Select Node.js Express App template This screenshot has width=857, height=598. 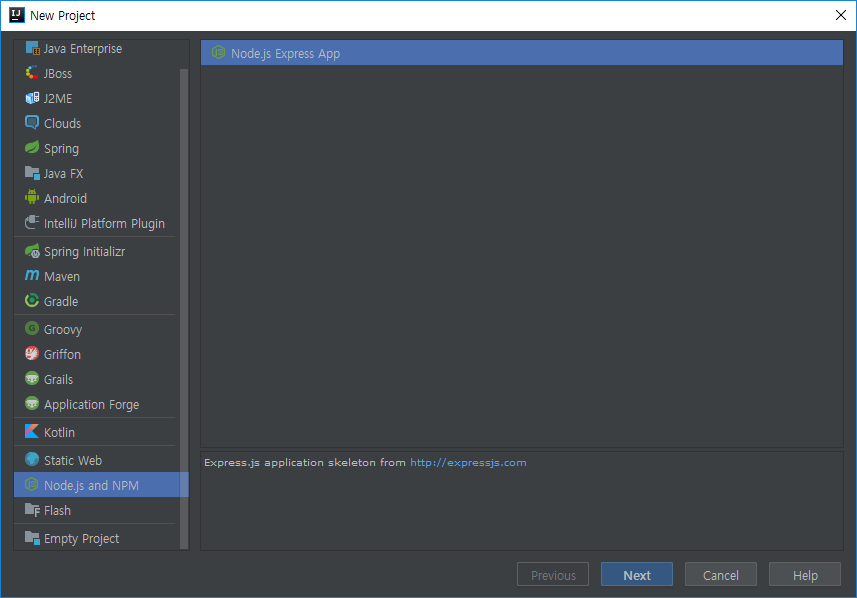pos(521,53)
